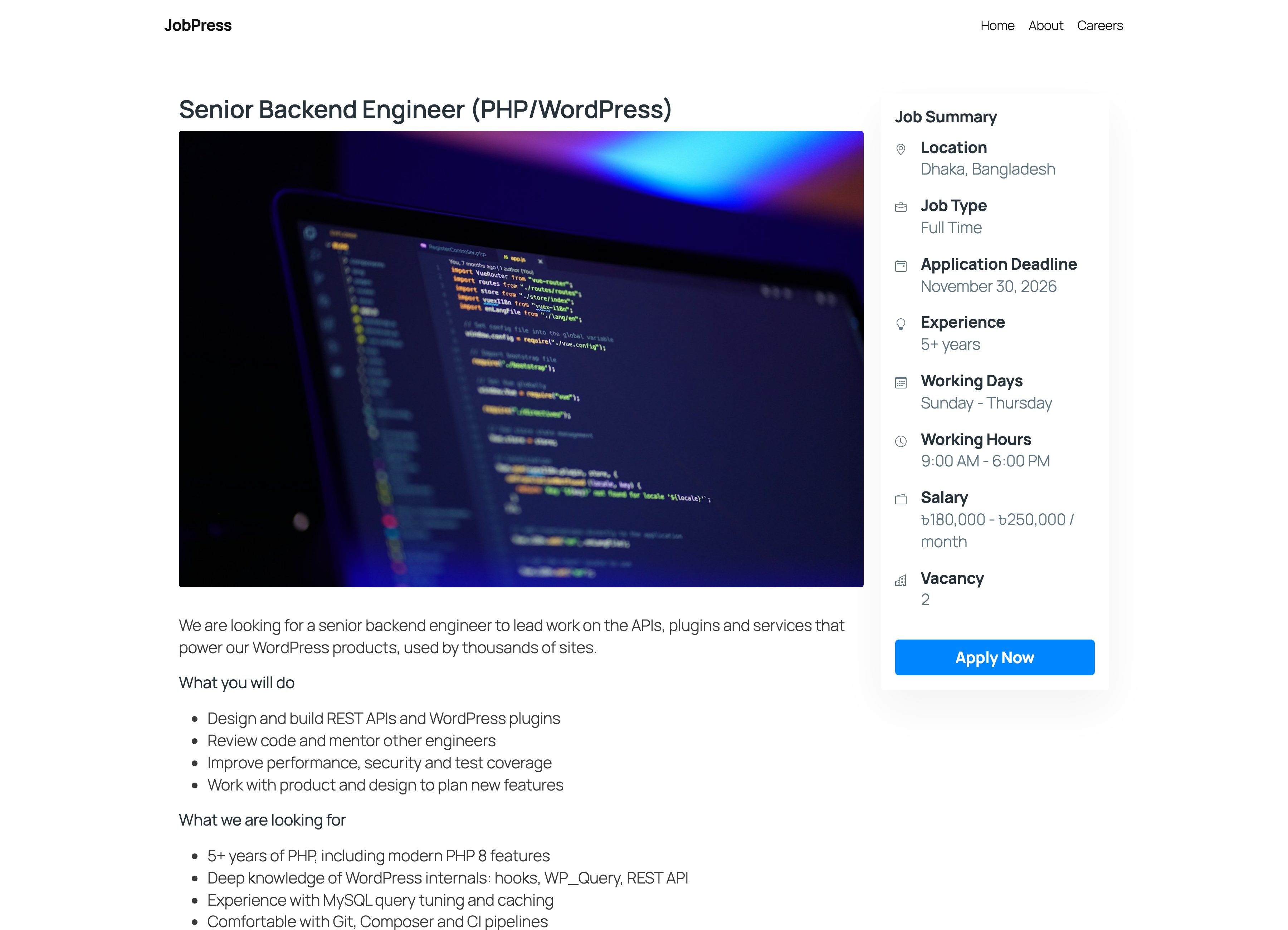Click the Apply Now button
This screenshot has width=1288, height=930.
(x=994, y=657)
